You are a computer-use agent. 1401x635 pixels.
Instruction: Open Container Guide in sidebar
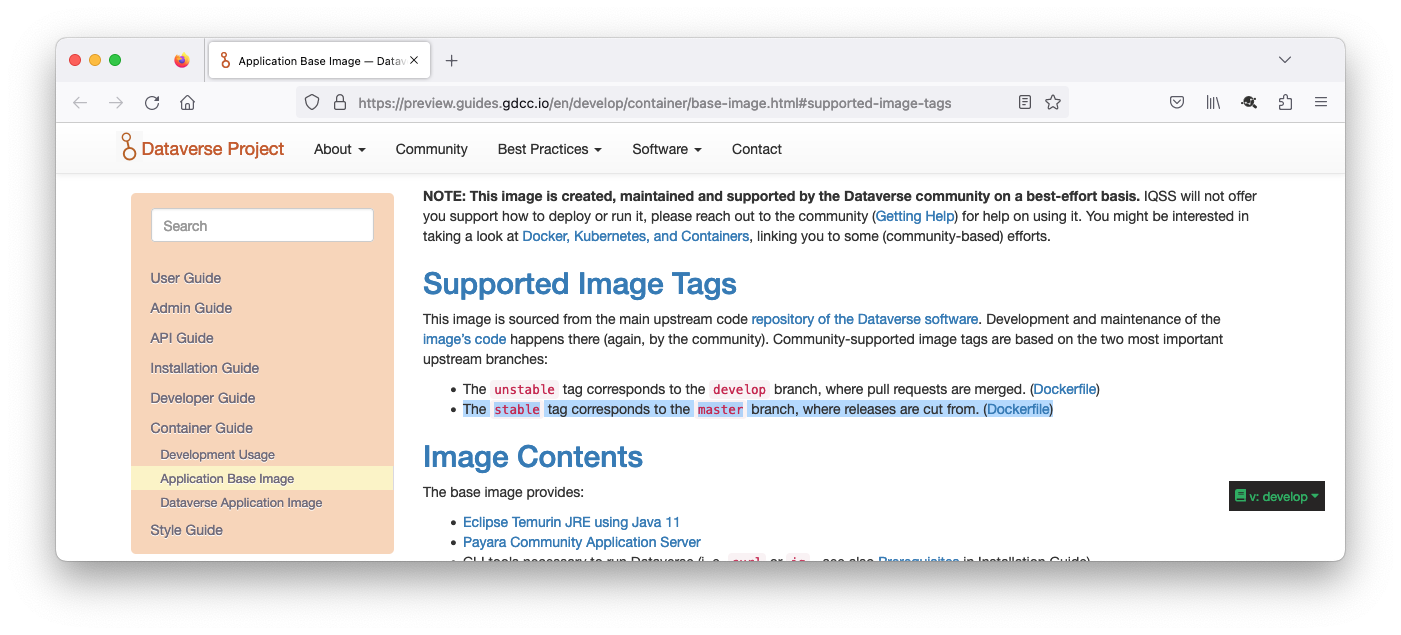(x=201, y=428)
